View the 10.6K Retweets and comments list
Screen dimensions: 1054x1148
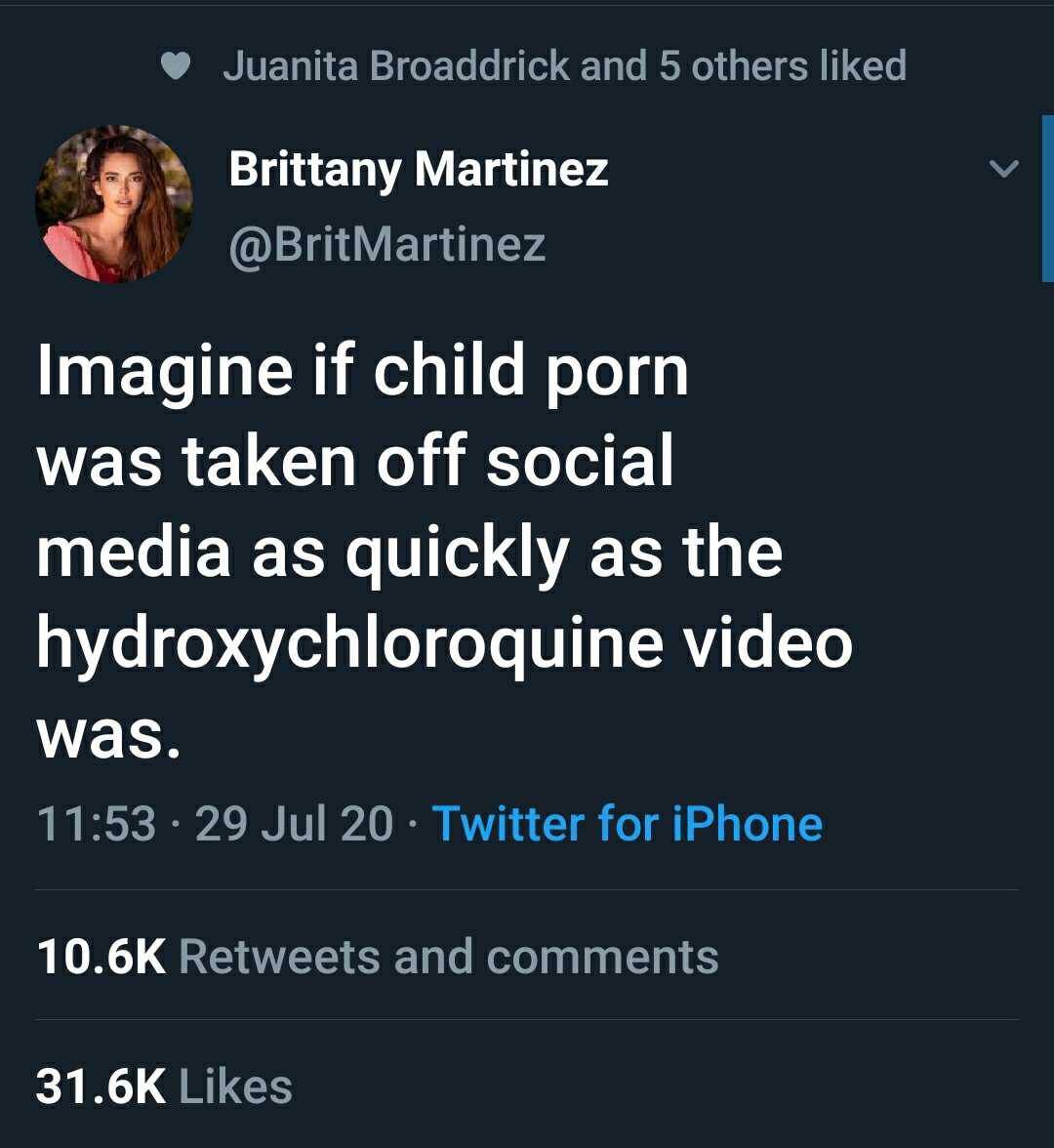click(x=377, y=956)
